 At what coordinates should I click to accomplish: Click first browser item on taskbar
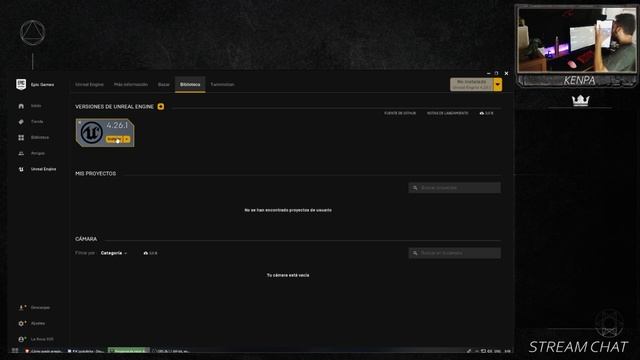pos(44,351)
